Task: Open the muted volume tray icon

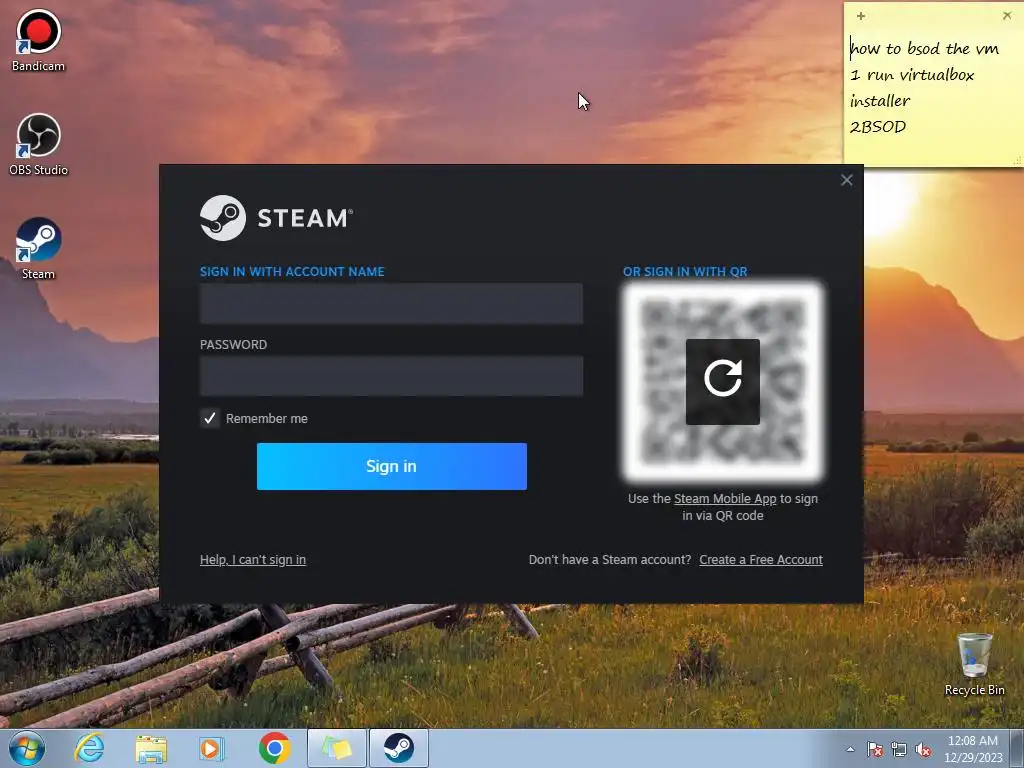Action: pos(923,750)
